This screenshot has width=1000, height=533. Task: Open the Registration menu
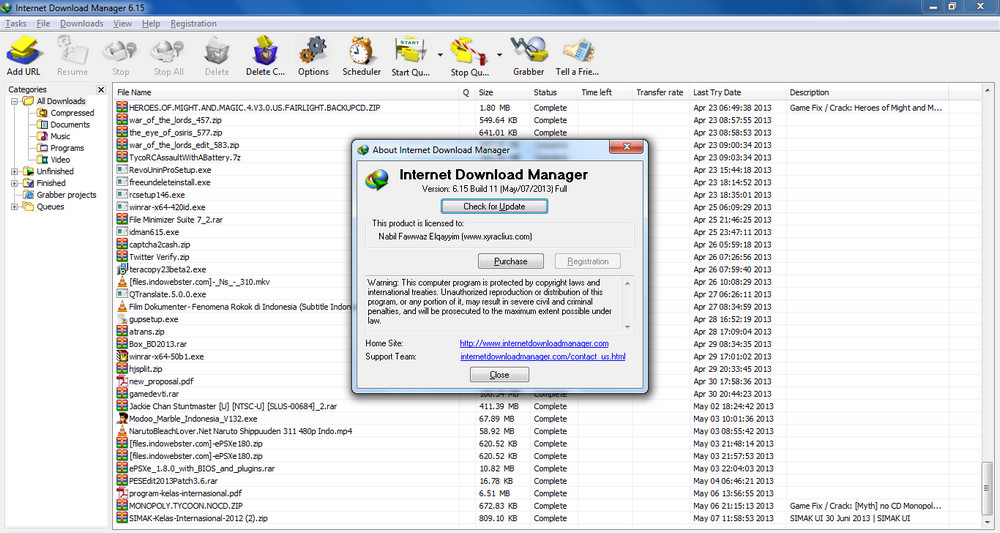tap(193, 24)
